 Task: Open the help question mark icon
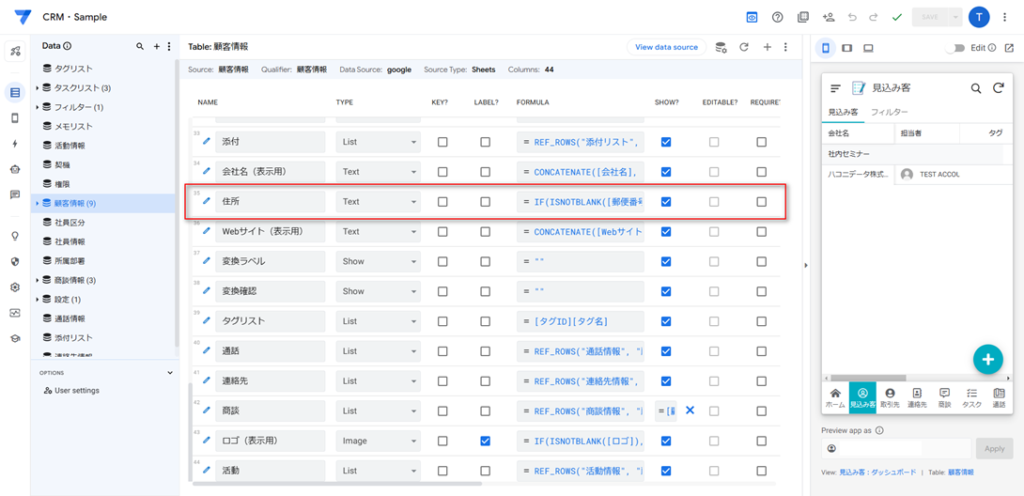pos(777,18)
